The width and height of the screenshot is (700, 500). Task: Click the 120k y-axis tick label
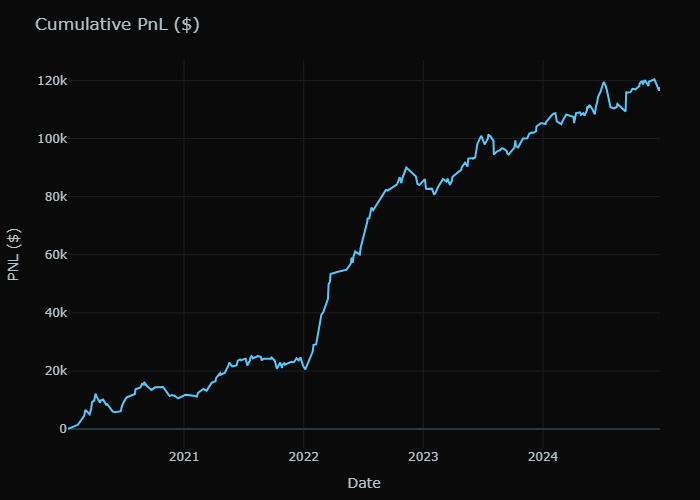(50, 81)
